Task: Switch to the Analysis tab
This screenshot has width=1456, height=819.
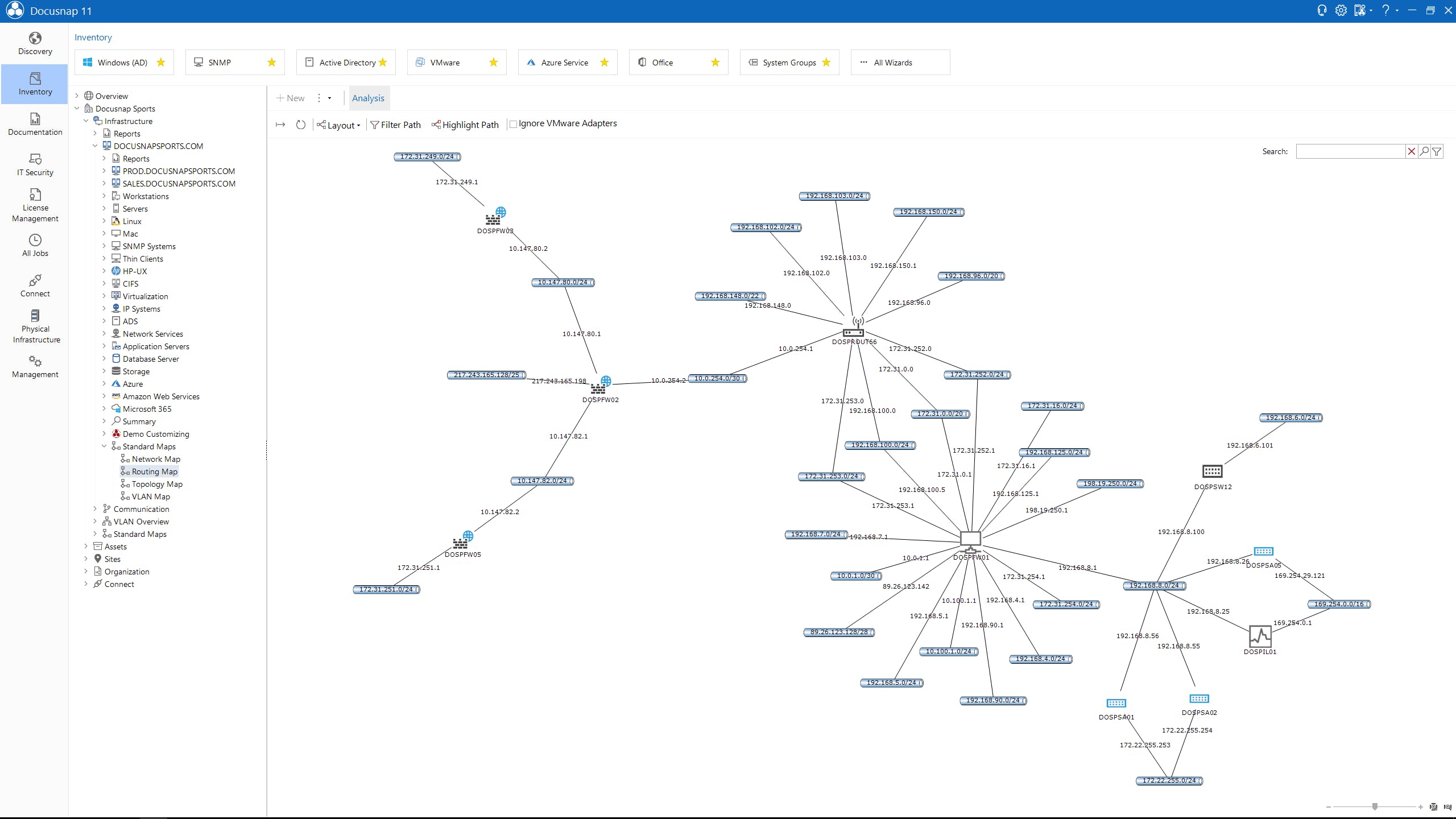Action: [x=368, y=98]
